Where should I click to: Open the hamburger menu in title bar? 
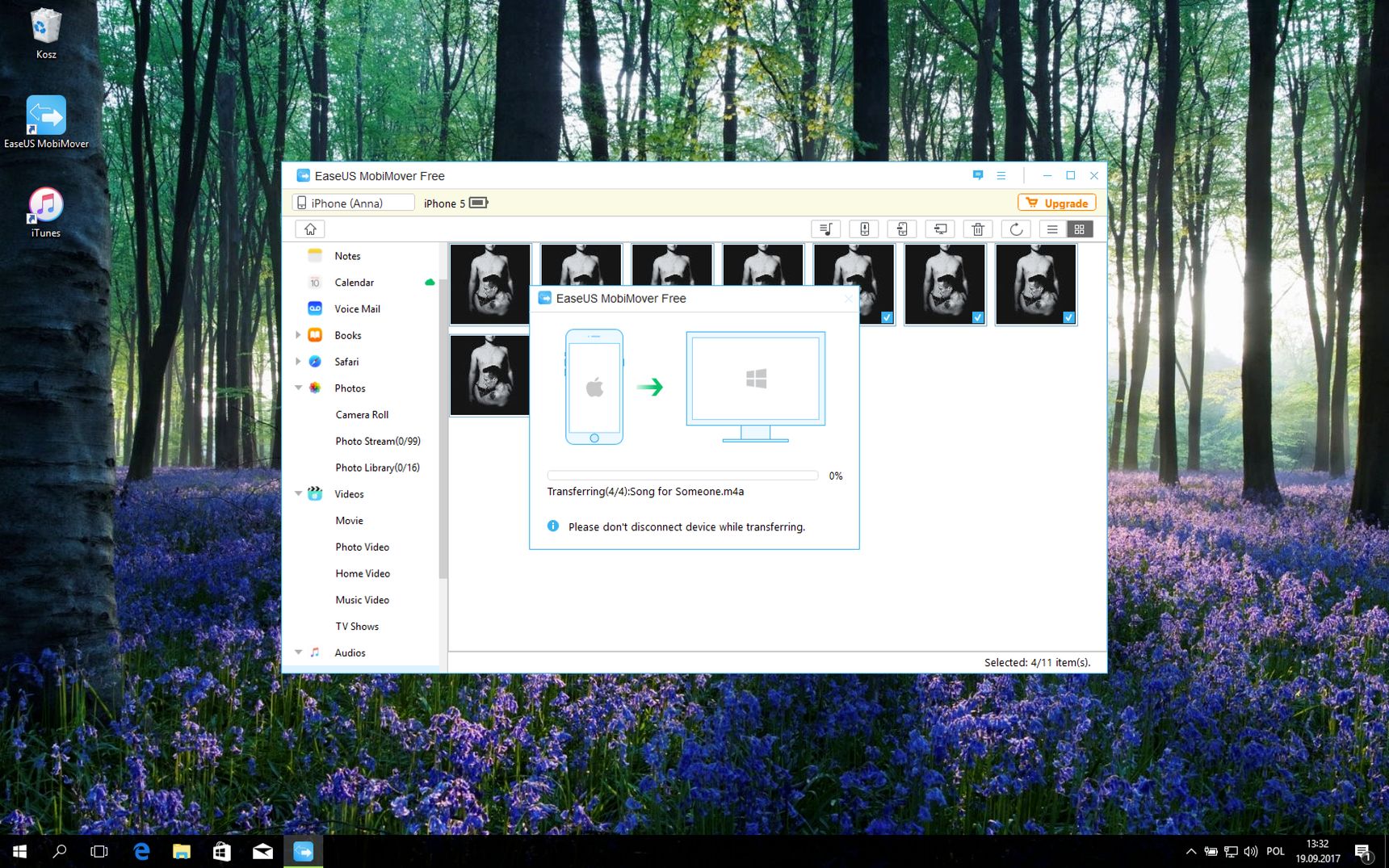1001,175
